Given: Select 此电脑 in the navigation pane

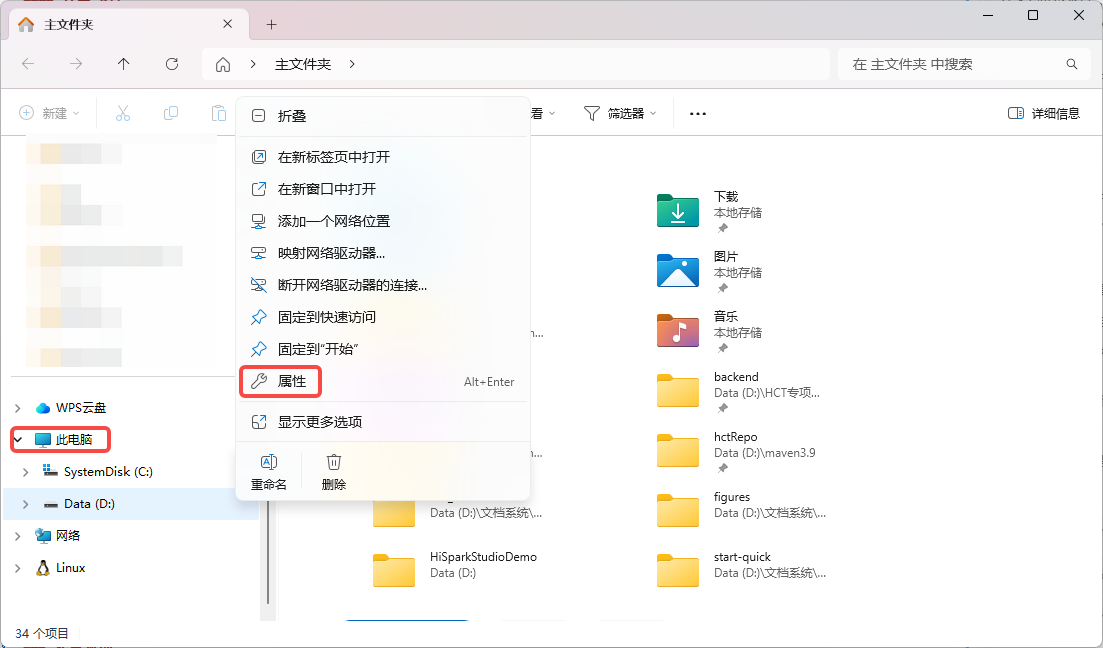Looking at the screenshot, I should tap(131, 440).
